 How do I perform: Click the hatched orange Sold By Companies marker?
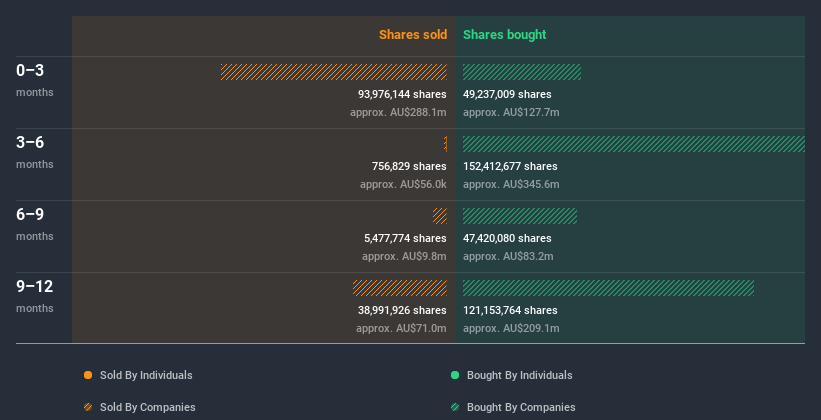click(88, 407)
